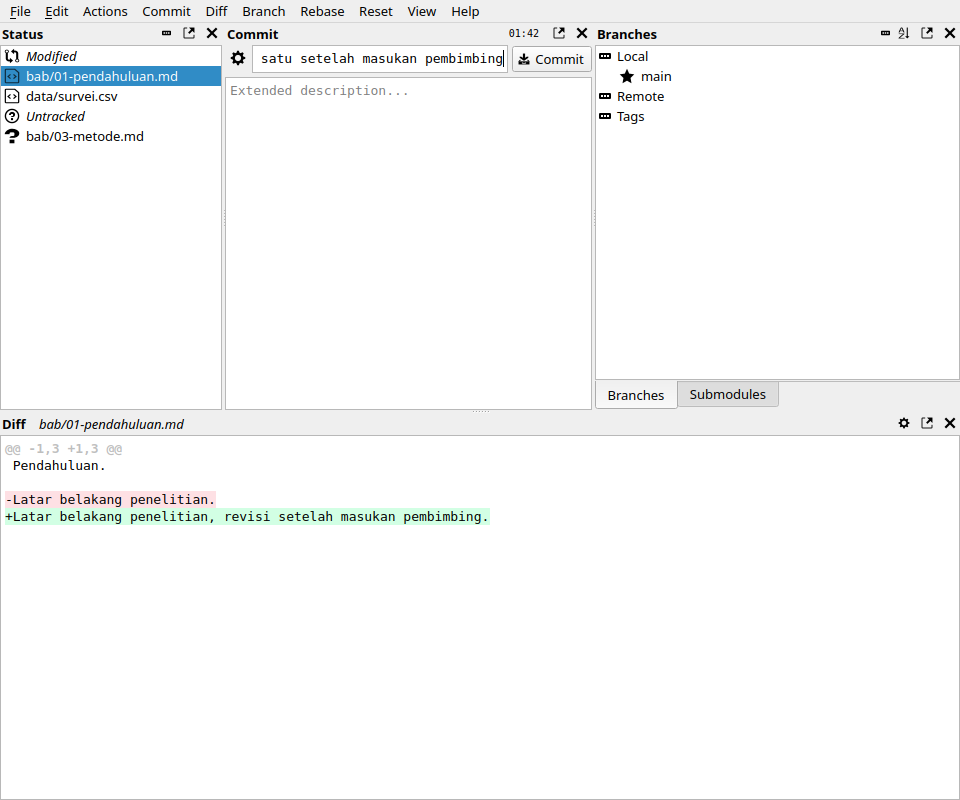Select bab/01-pendahuluan.md in Status list
Viewport: 960px width, 800px height.
coord(111,77)
